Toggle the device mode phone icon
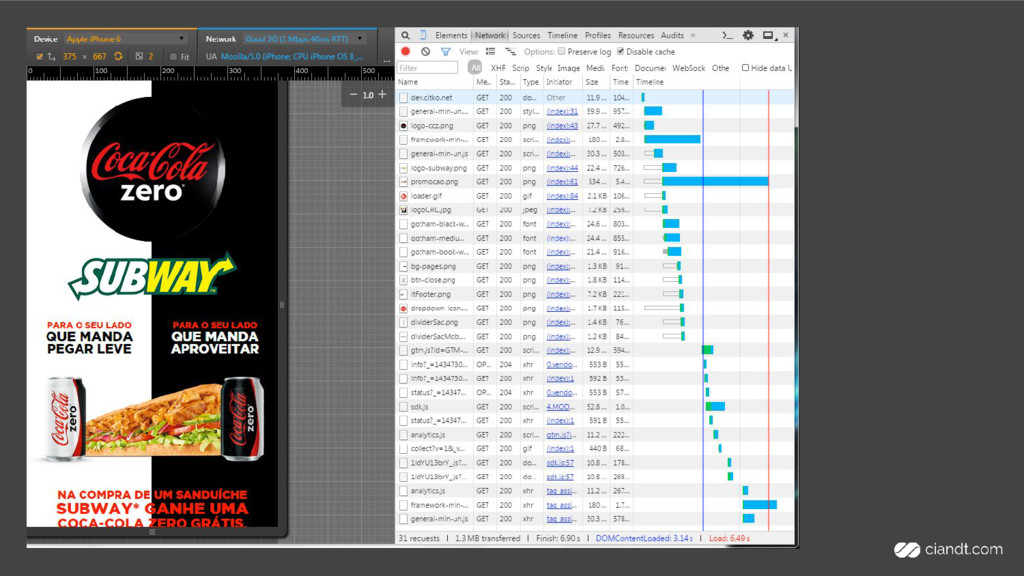This screenshot has height=576, width=1024. [423, 35]
